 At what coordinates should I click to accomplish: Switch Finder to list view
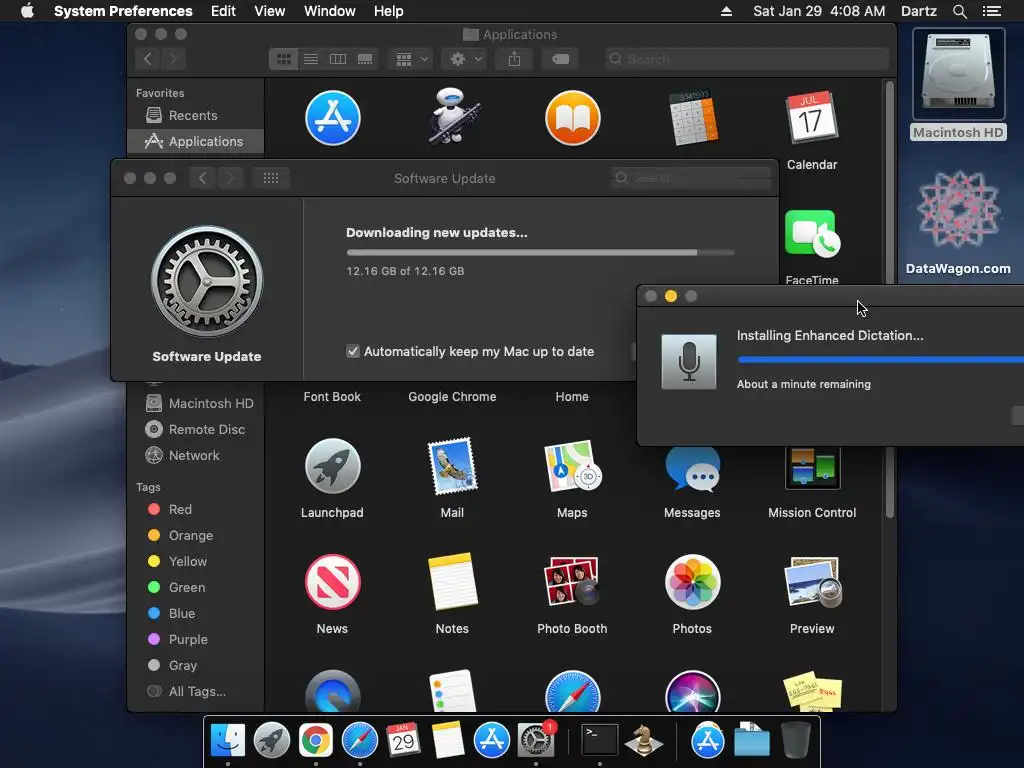(x=311, y=59)
